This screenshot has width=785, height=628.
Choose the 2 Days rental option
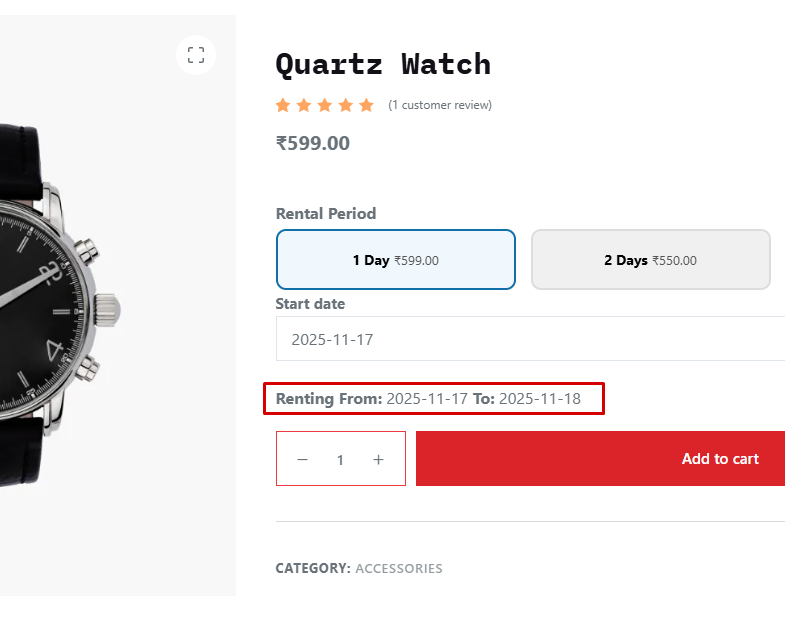pyautogui.click(x=650, y=260)
